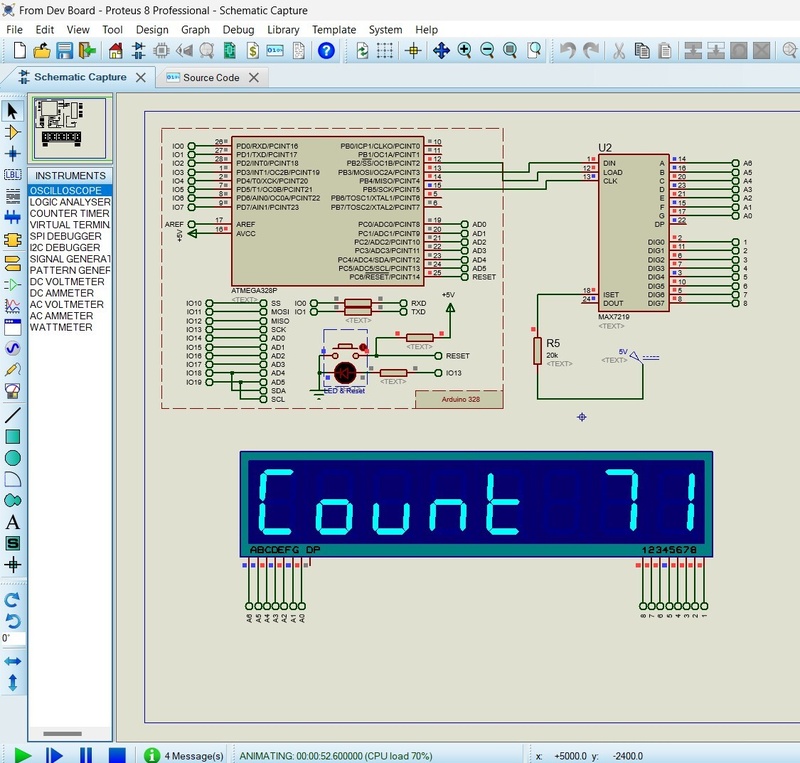800x763 pixels.
Task: Close the Source Code tab
Action: pos(254,78)
